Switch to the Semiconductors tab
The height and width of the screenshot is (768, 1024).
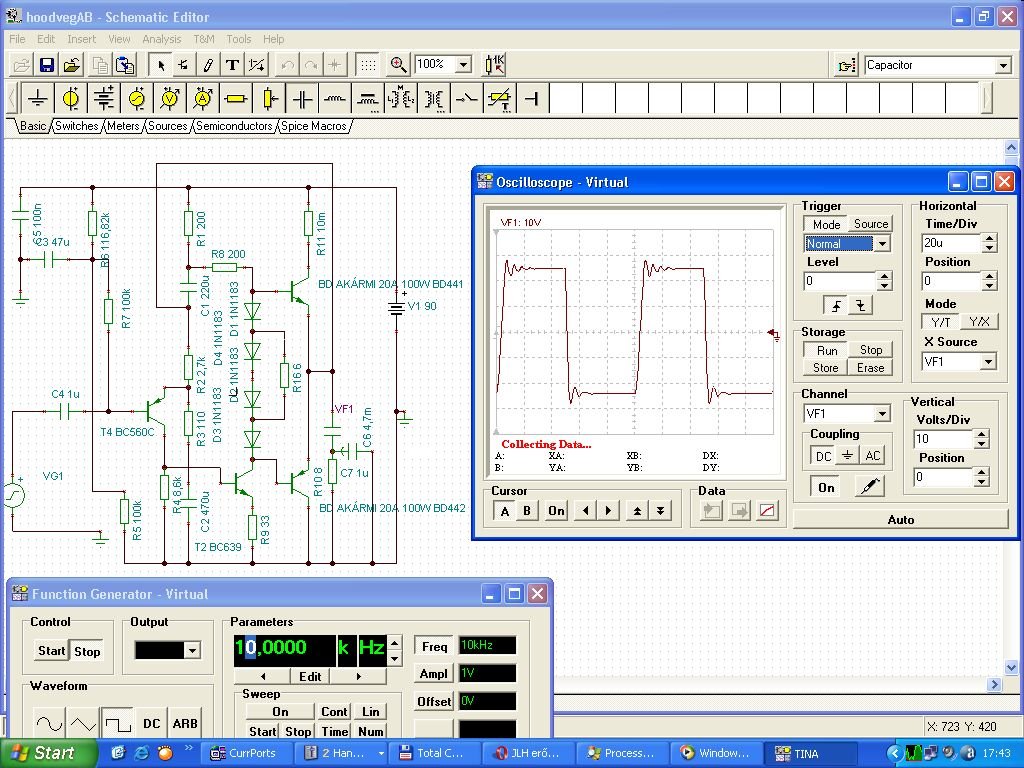[234, 127]
